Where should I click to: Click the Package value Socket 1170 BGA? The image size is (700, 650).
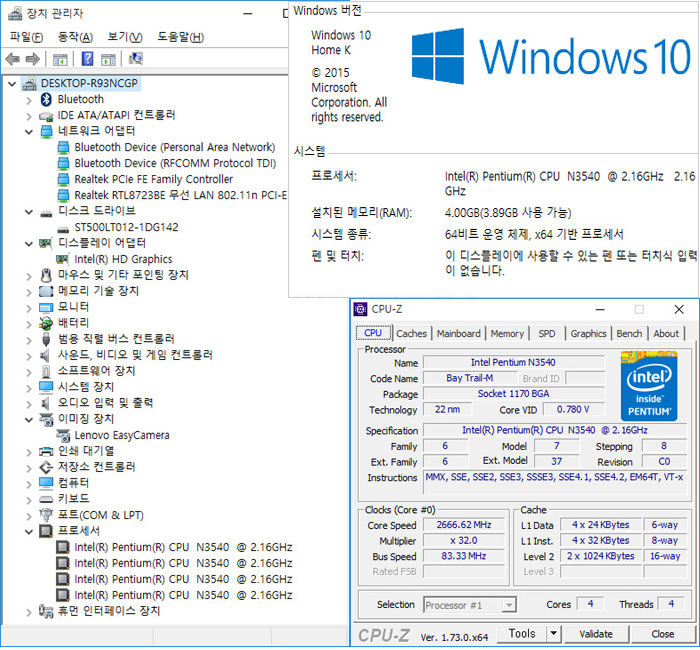(513, 394)
